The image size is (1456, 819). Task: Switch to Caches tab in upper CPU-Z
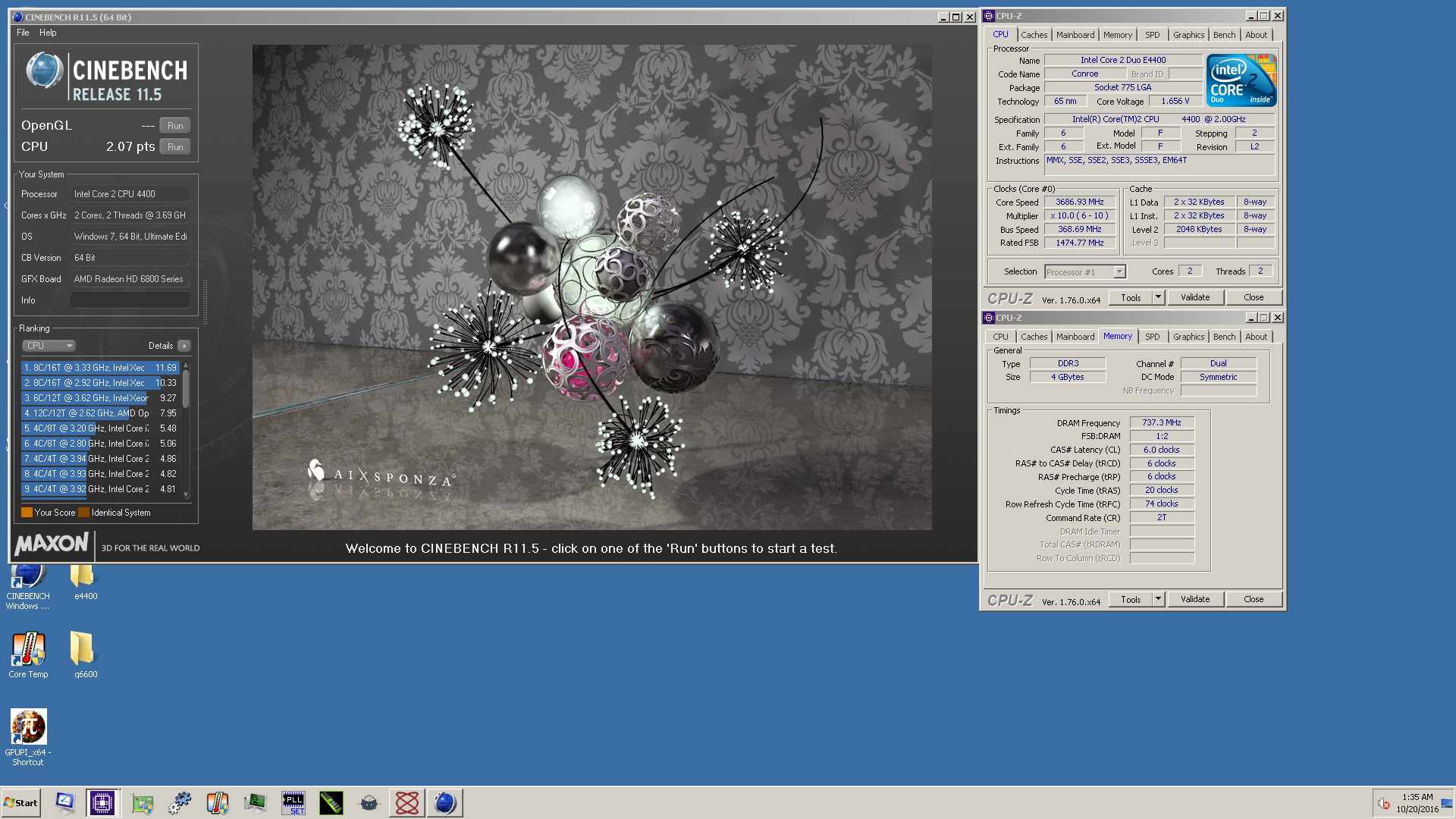[x=1034, y=35]
